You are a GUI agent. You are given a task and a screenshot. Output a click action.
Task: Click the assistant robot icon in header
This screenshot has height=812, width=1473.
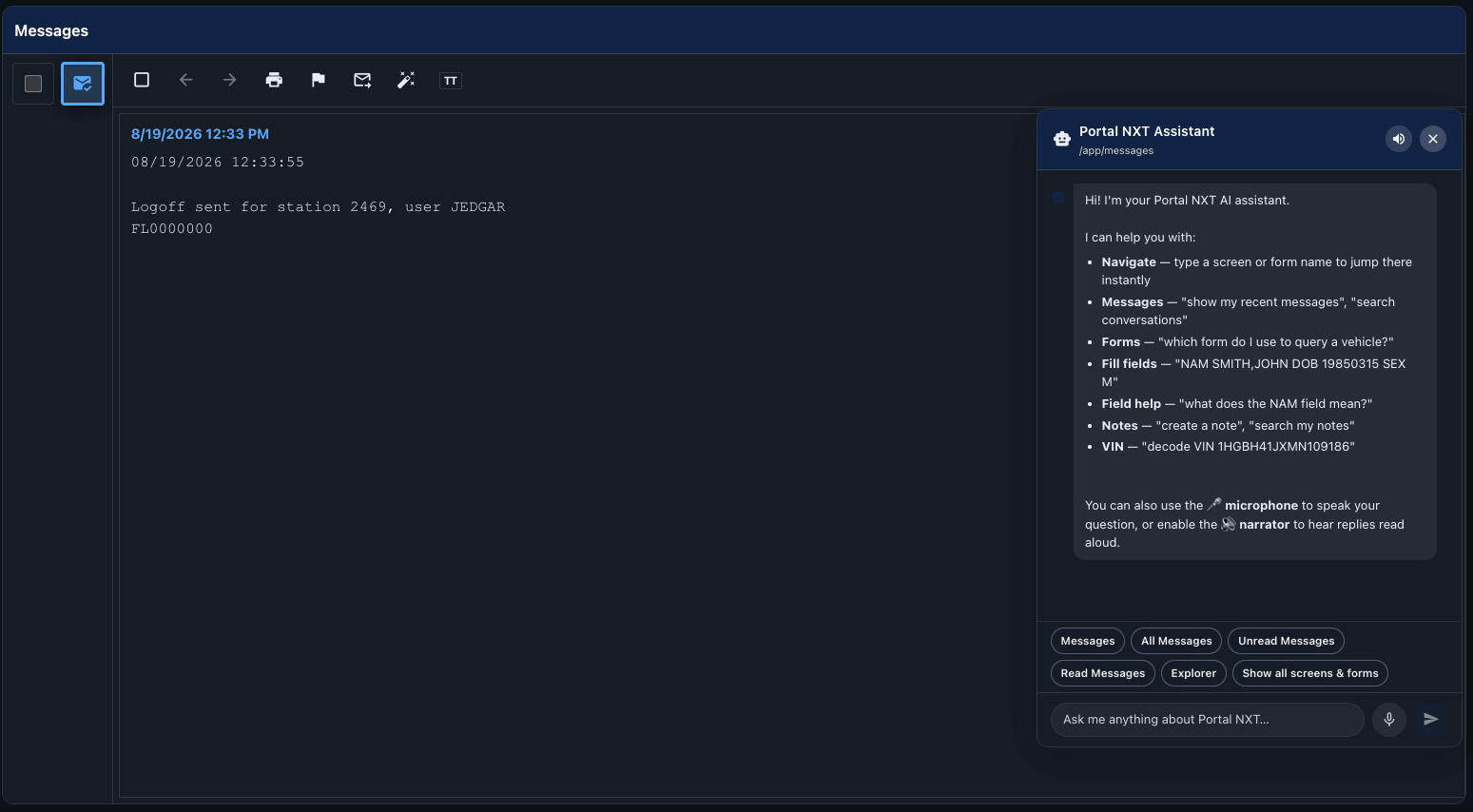pos(1062,139)
